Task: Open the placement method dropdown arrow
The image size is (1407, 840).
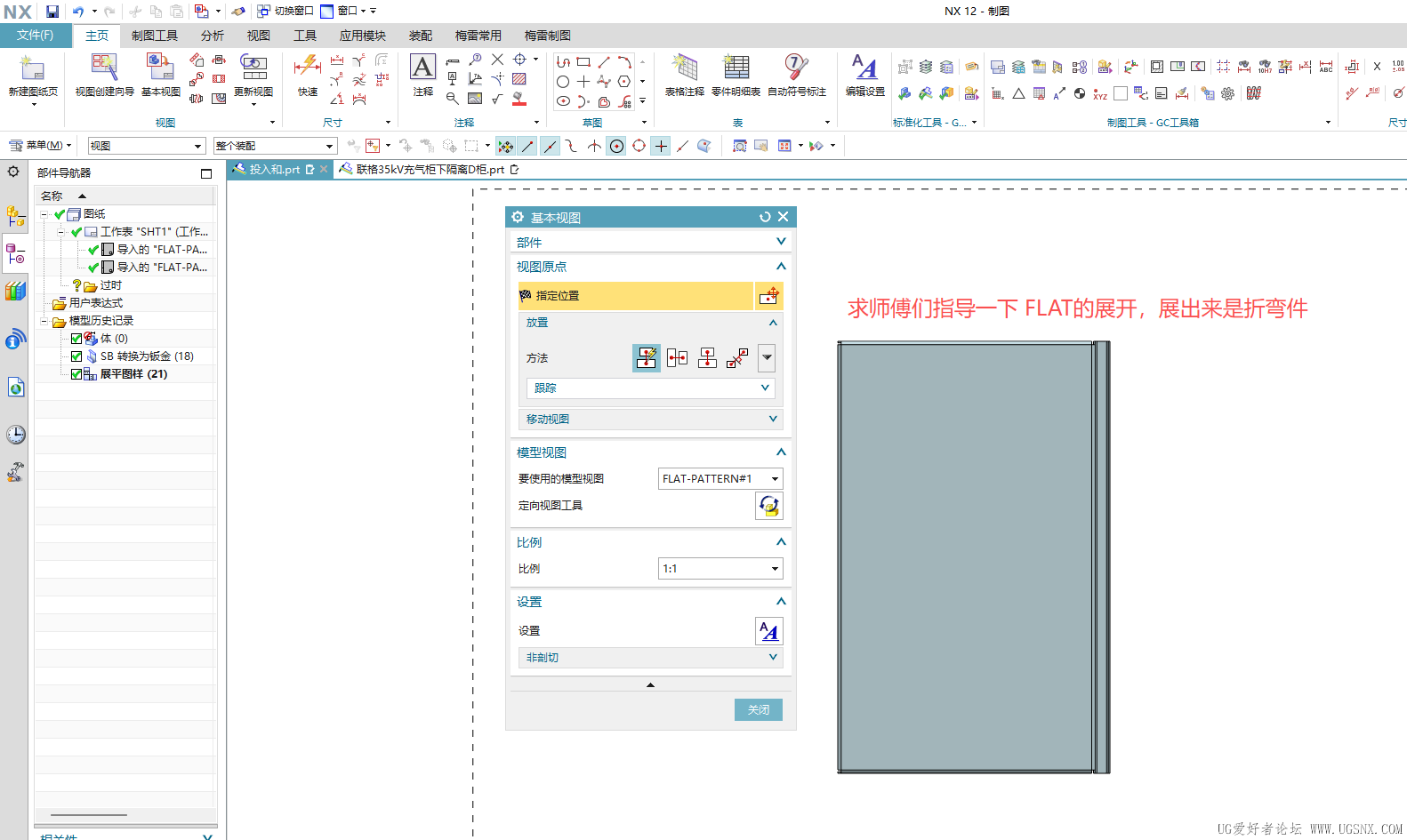Action: [767, 357]
